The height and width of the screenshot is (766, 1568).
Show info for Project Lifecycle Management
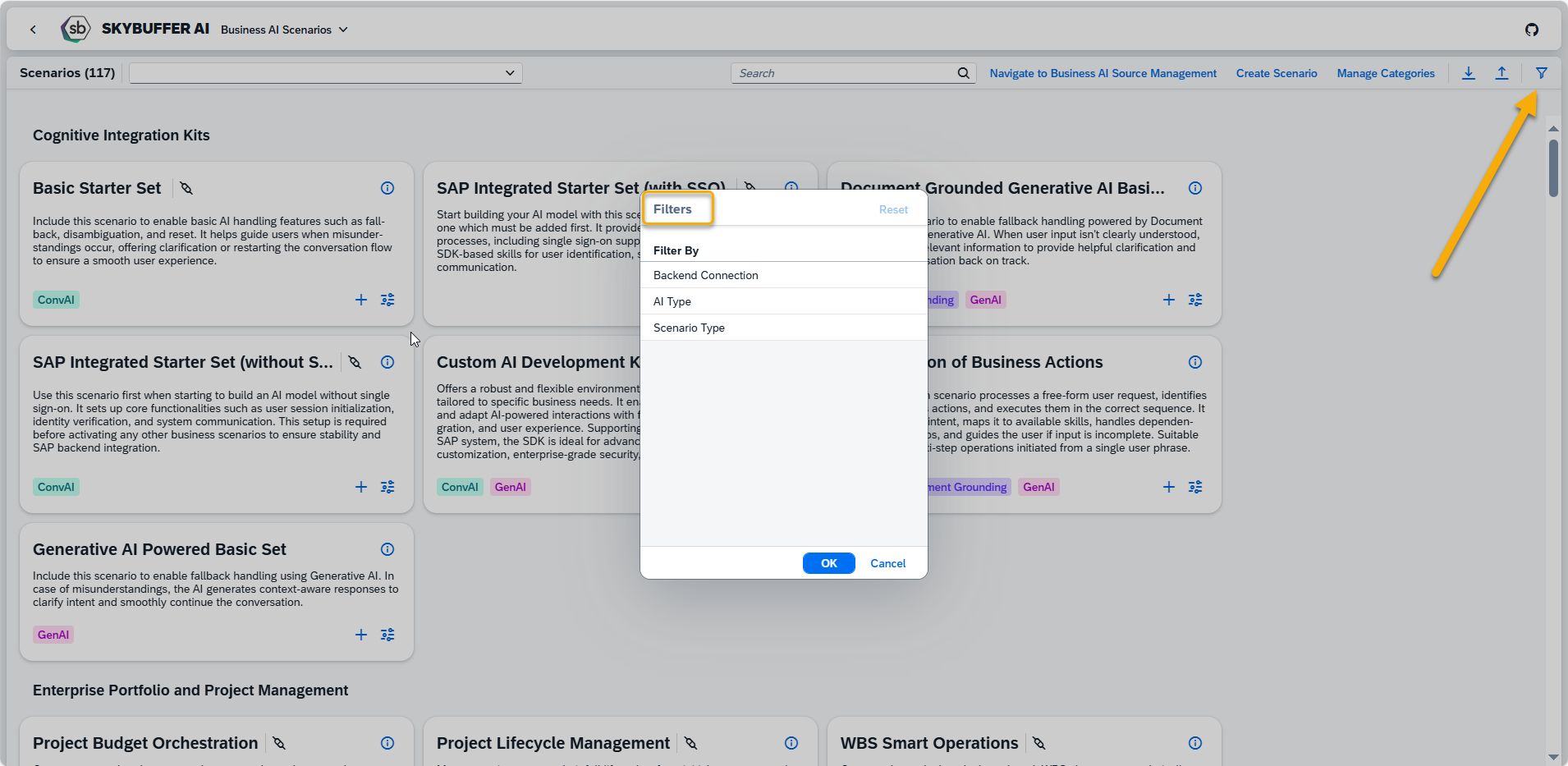click(791, 743)
